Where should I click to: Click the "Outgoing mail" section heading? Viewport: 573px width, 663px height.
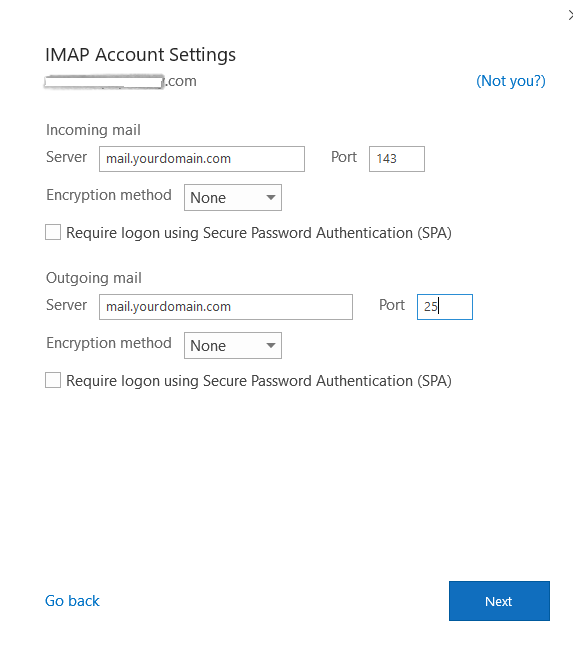coord(93,278)
